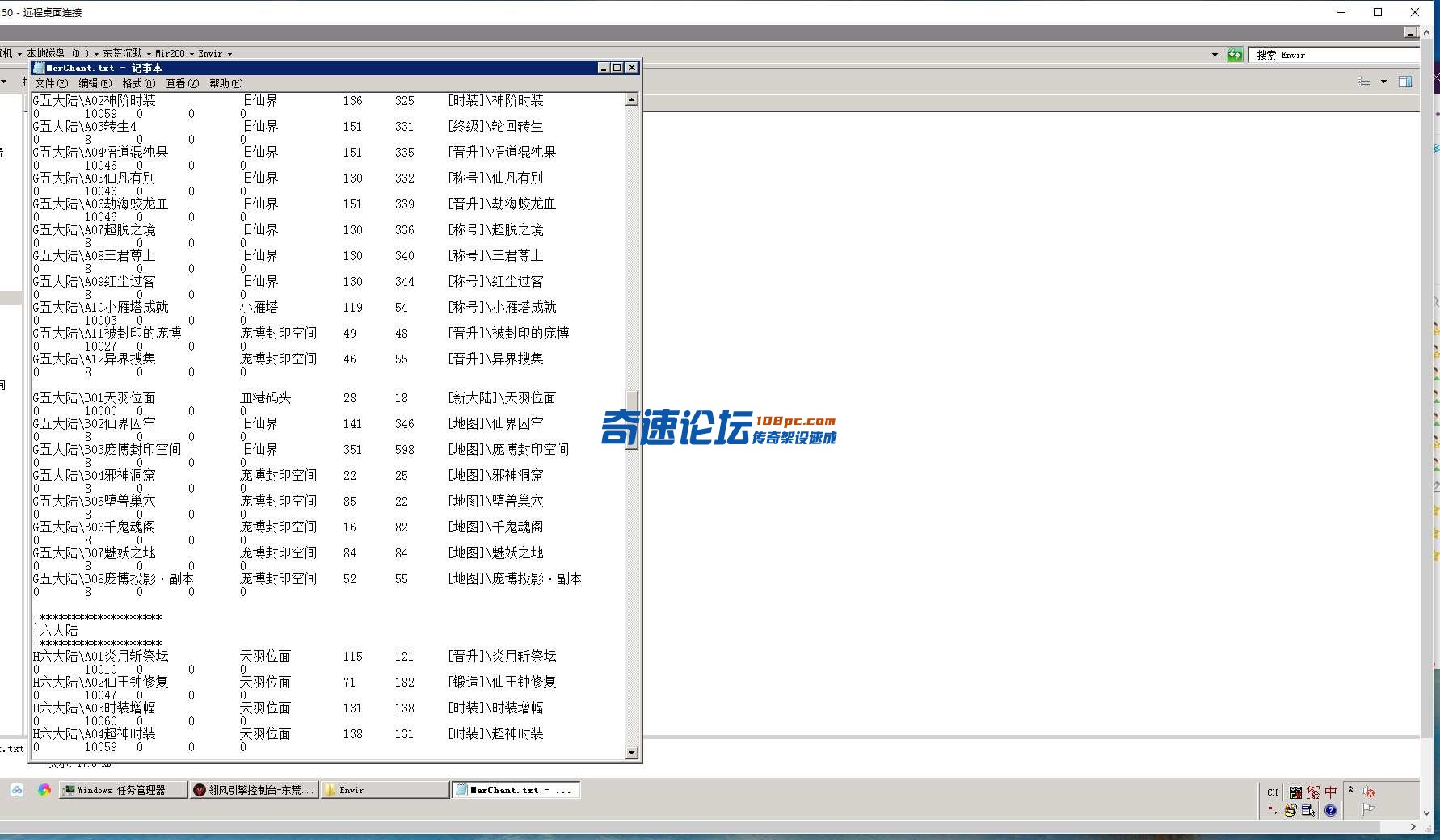Click the remote desktop vertical scrollbar down arrow
This screenshot has height=840, width=1440.
pyautogui.click(x=1426, y=813)
